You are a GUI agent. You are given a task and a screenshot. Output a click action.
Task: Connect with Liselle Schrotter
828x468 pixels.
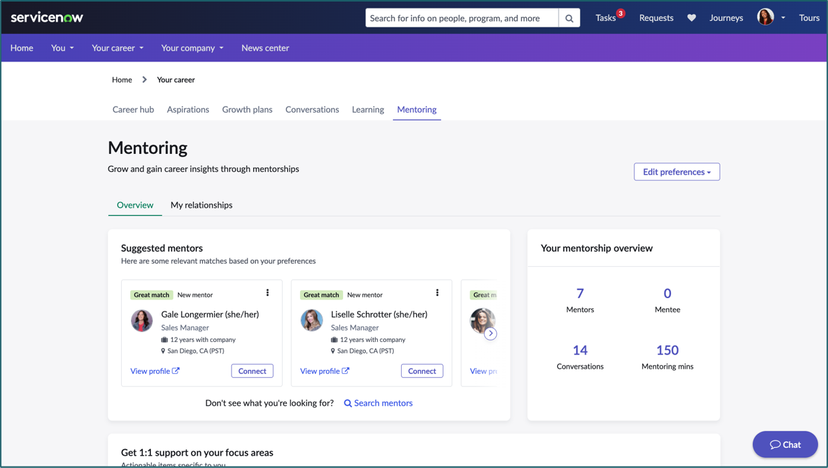pos(422,371)
